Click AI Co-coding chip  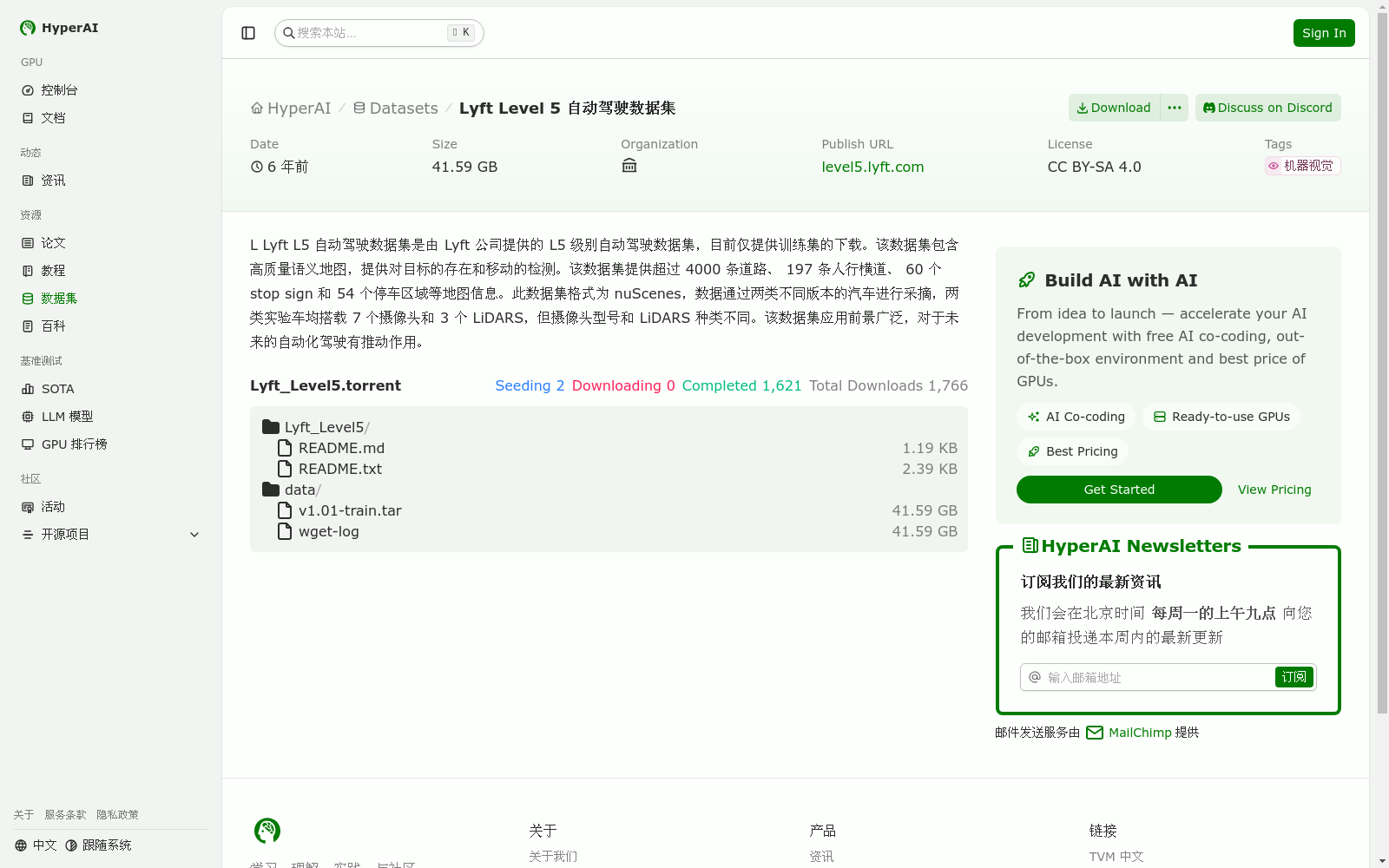pos(1076,417)
